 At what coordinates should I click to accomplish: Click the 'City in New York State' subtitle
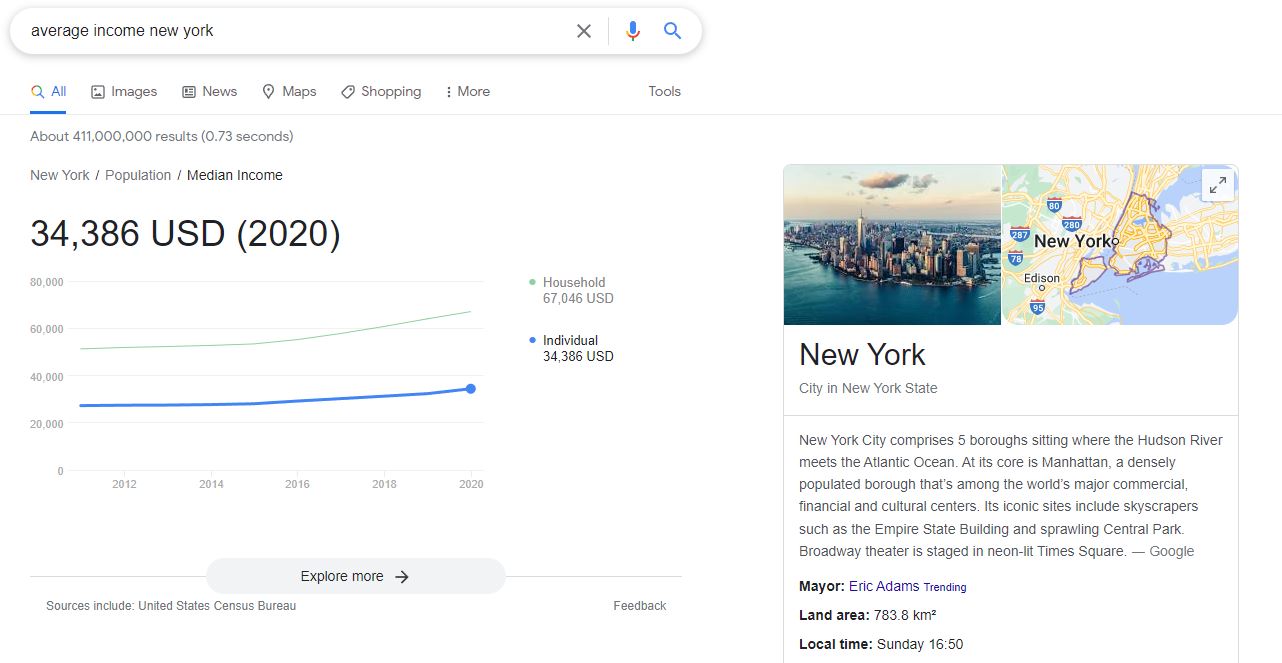point(868,388)
